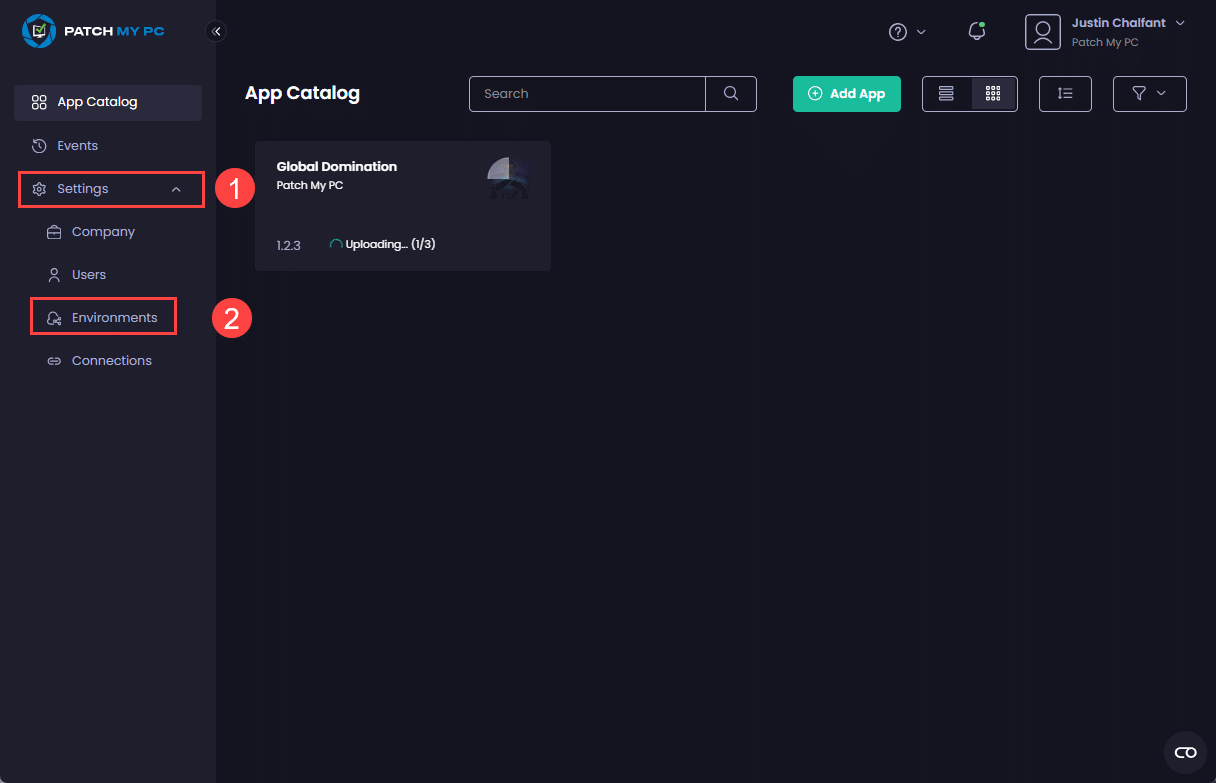Open the help menu dropdown
The width and height of the screenshot is (1216, 783).
click(907, 32)
